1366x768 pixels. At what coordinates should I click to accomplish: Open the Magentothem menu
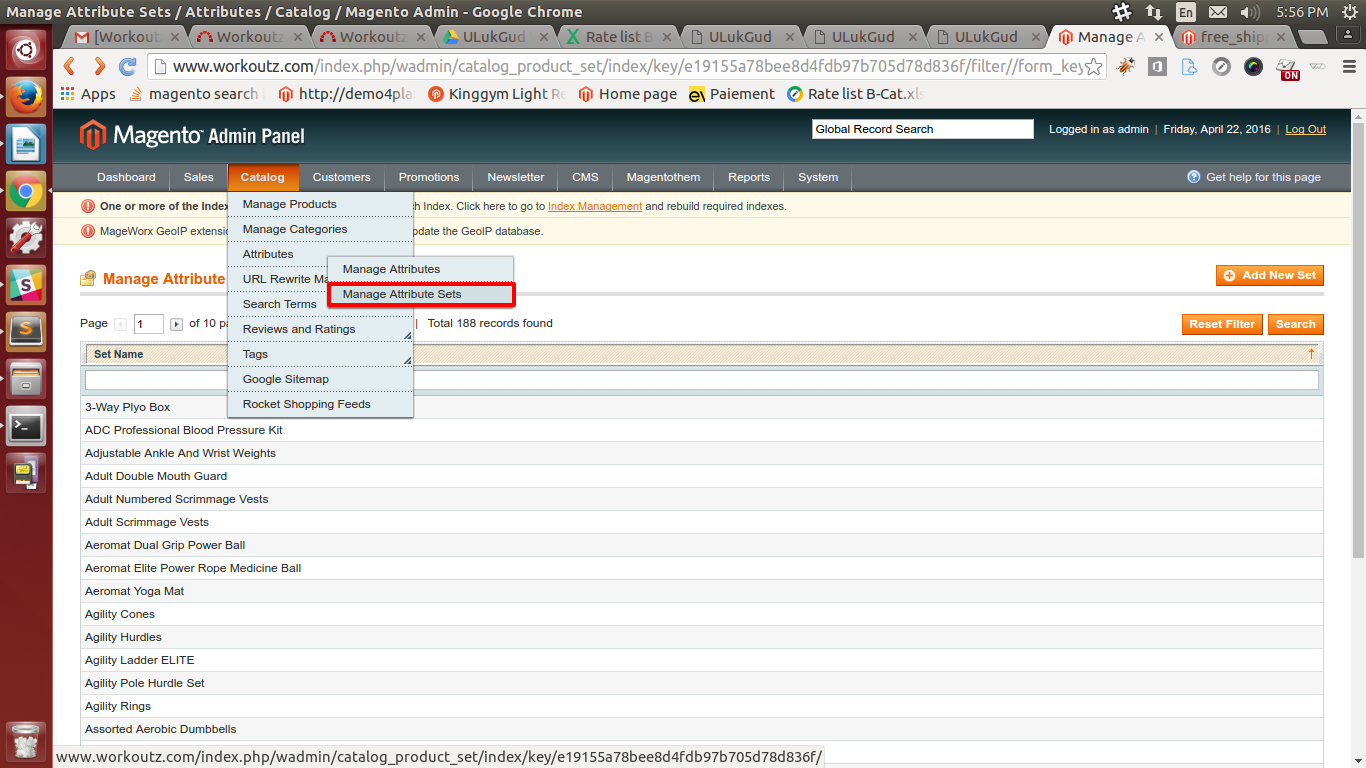click(x=663, y=177)
